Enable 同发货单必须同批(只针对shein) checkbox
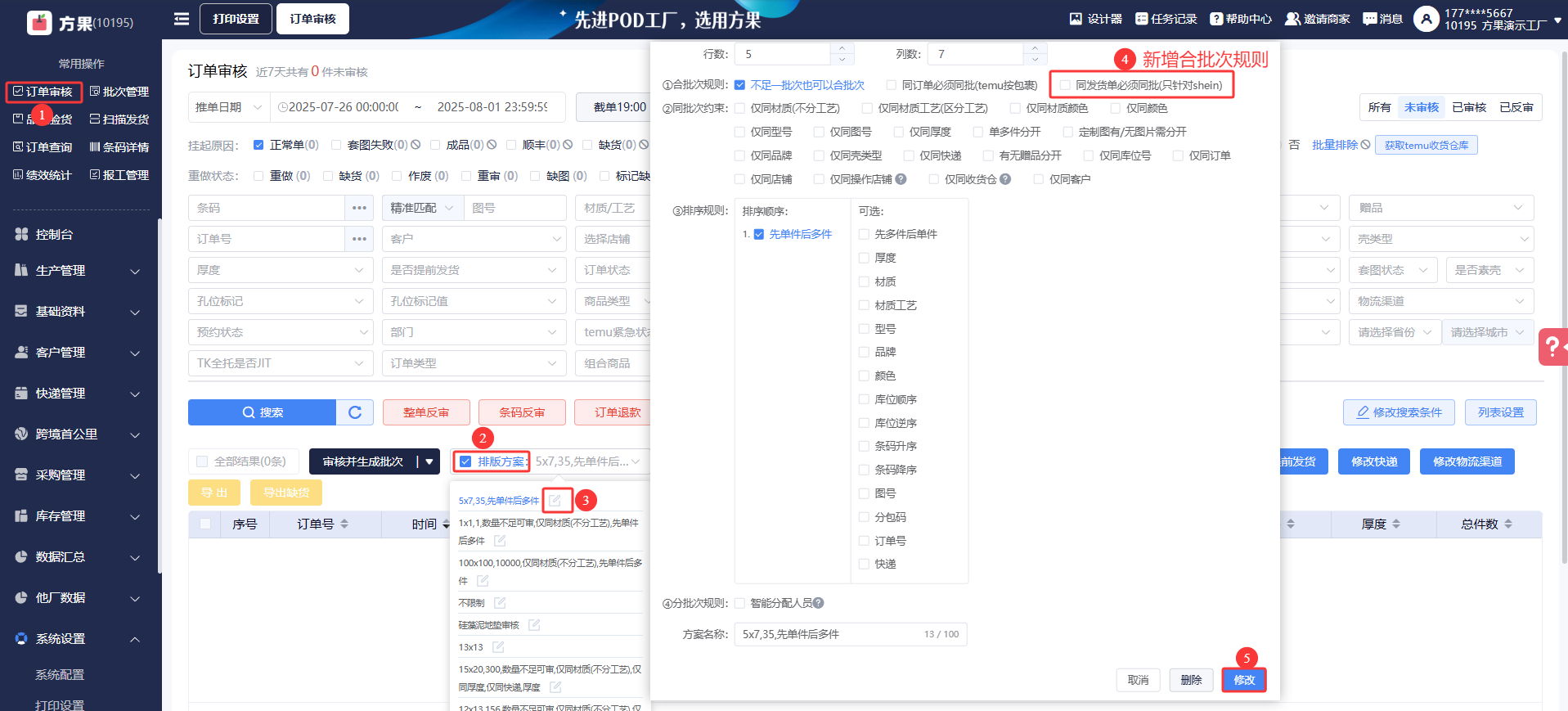Viewport: 1568px width, 711px height. point(1065,85)
